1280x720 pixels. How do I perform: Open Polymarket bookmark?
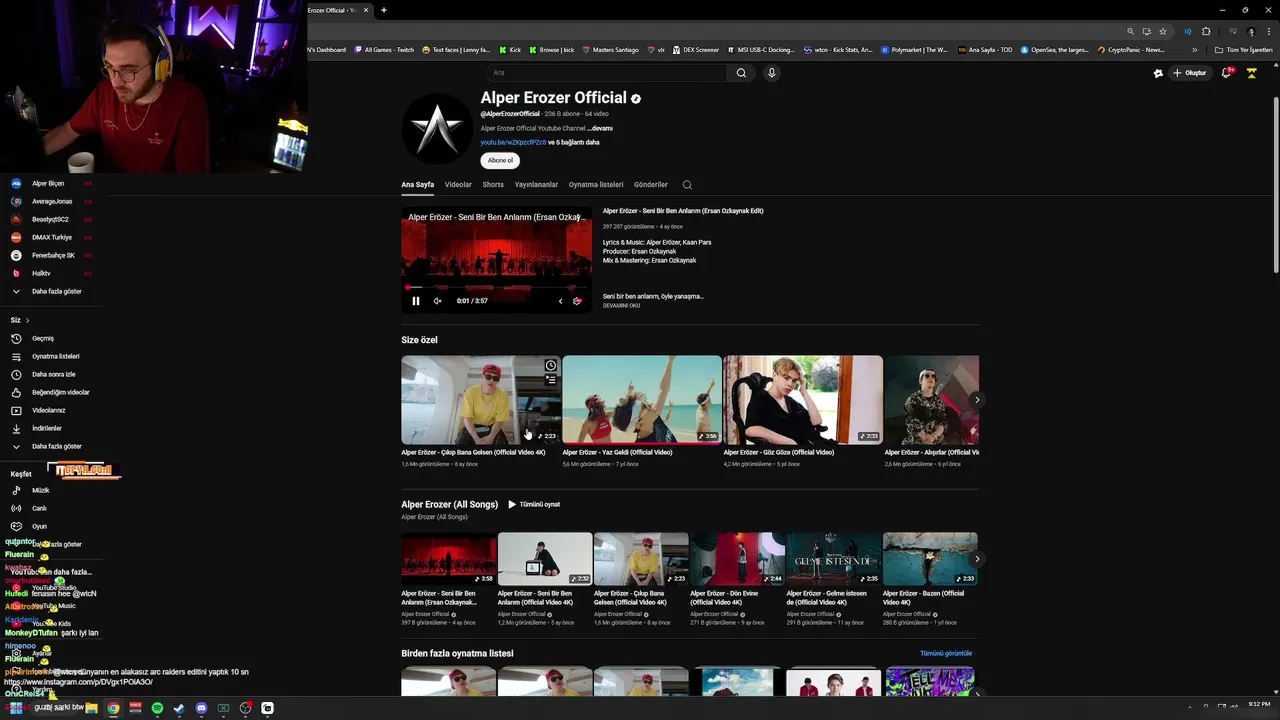click(915, 50)
